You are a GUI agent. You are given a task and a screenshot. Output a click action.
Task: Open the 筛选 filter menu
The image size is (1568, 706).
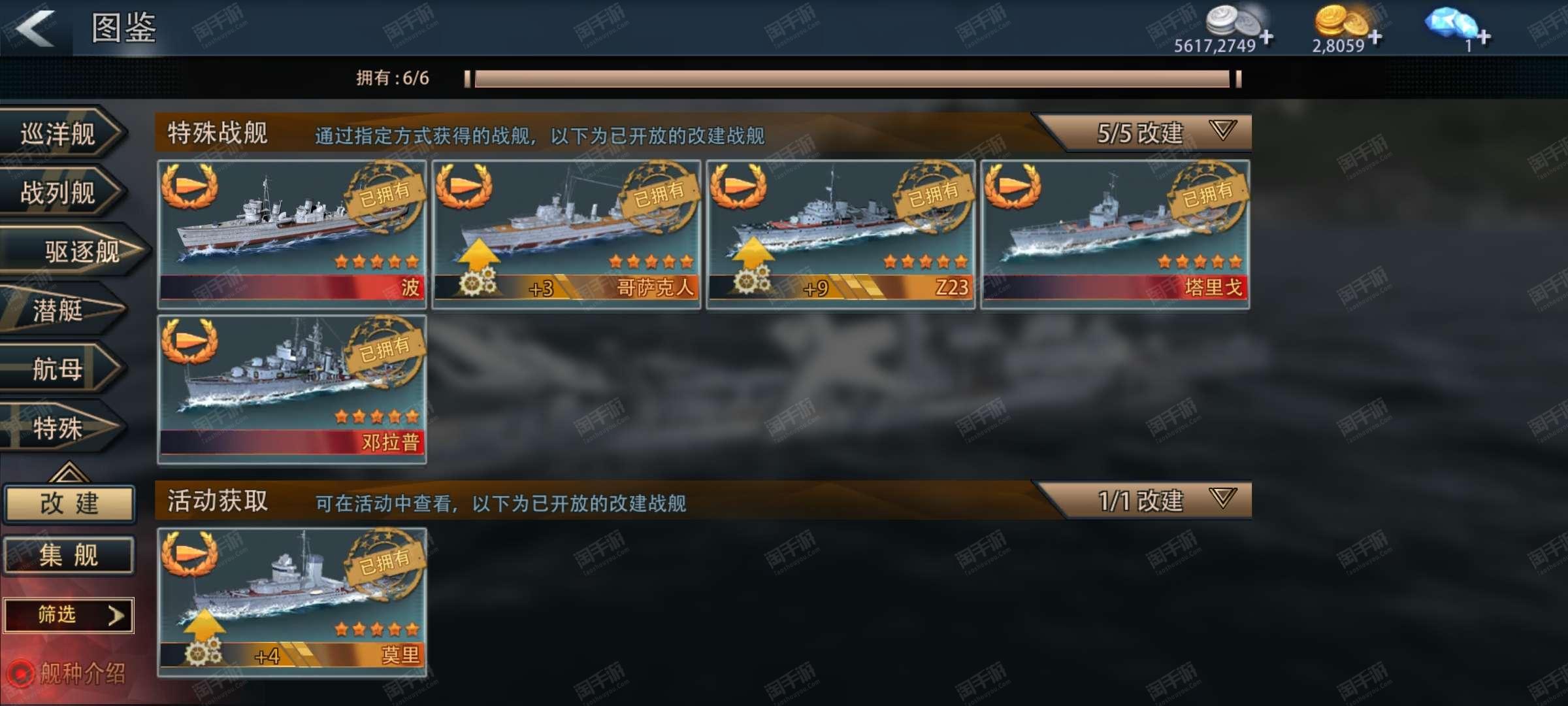[x=69, y=615]
